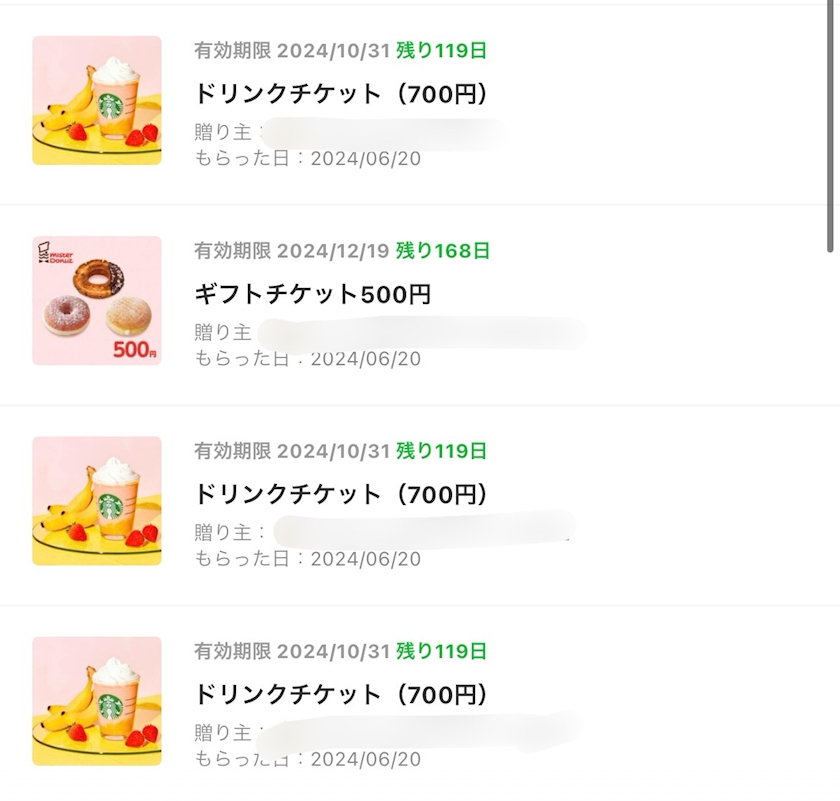
Task: Tap the Mister Donut ticket thumbnail
Action: pos(97,300)
